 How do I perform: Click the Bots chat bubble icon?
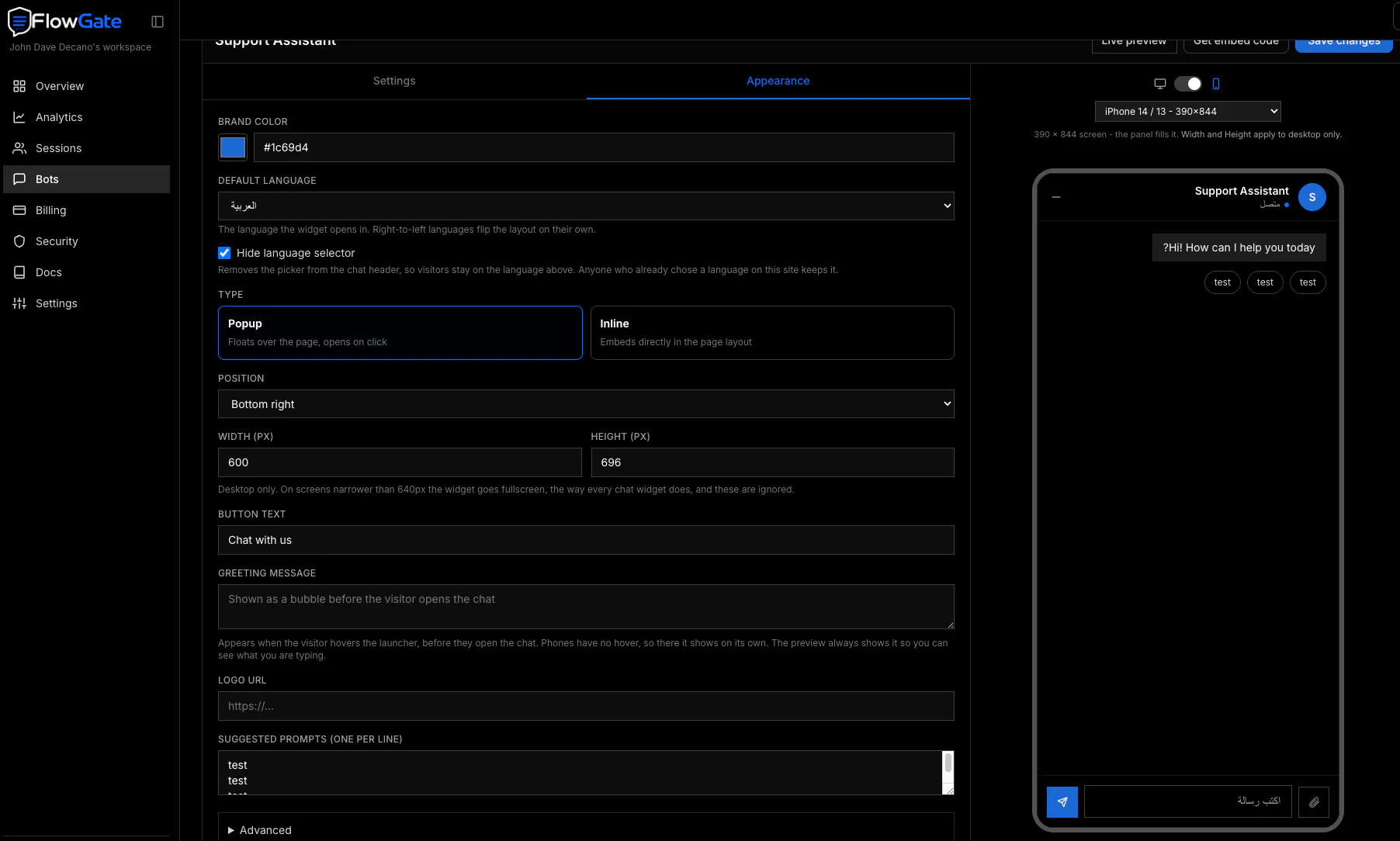(x=19, y=179)
